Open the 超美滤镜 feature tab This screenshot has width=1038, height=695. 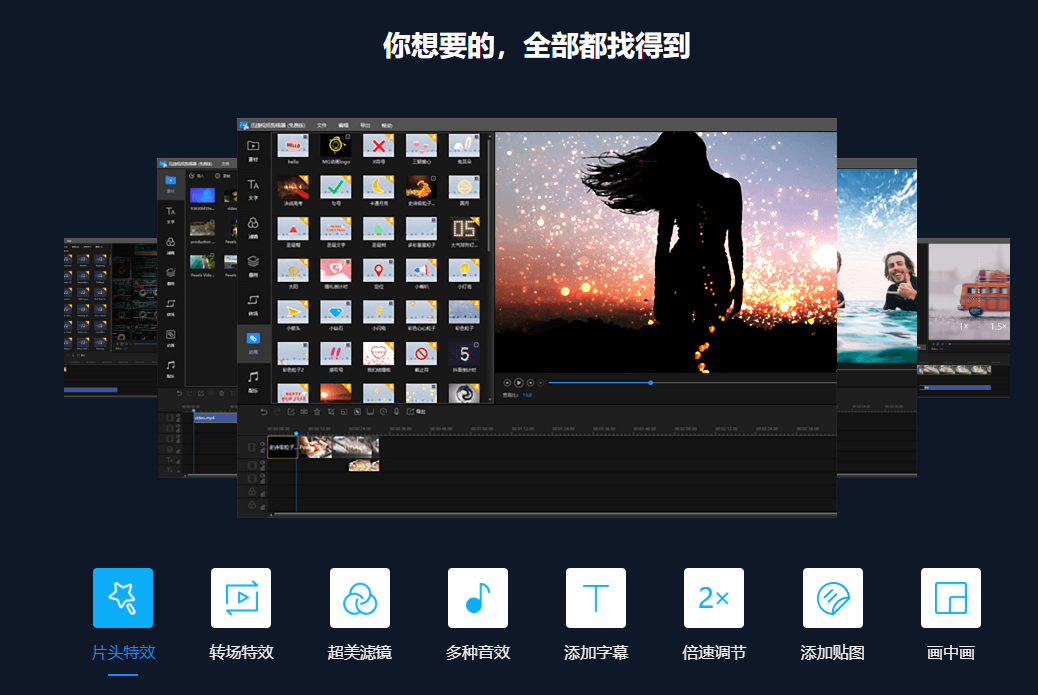click(359, 615)
